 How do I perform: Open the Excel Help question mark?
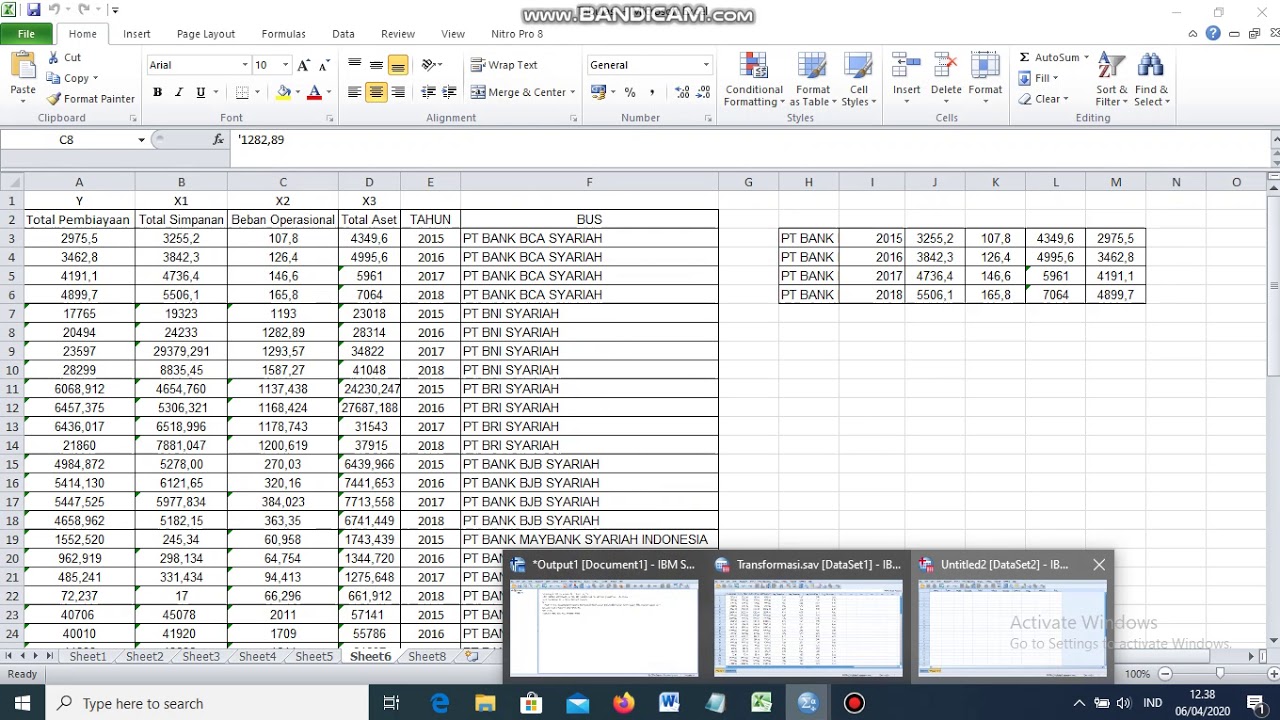[1213, 34]
